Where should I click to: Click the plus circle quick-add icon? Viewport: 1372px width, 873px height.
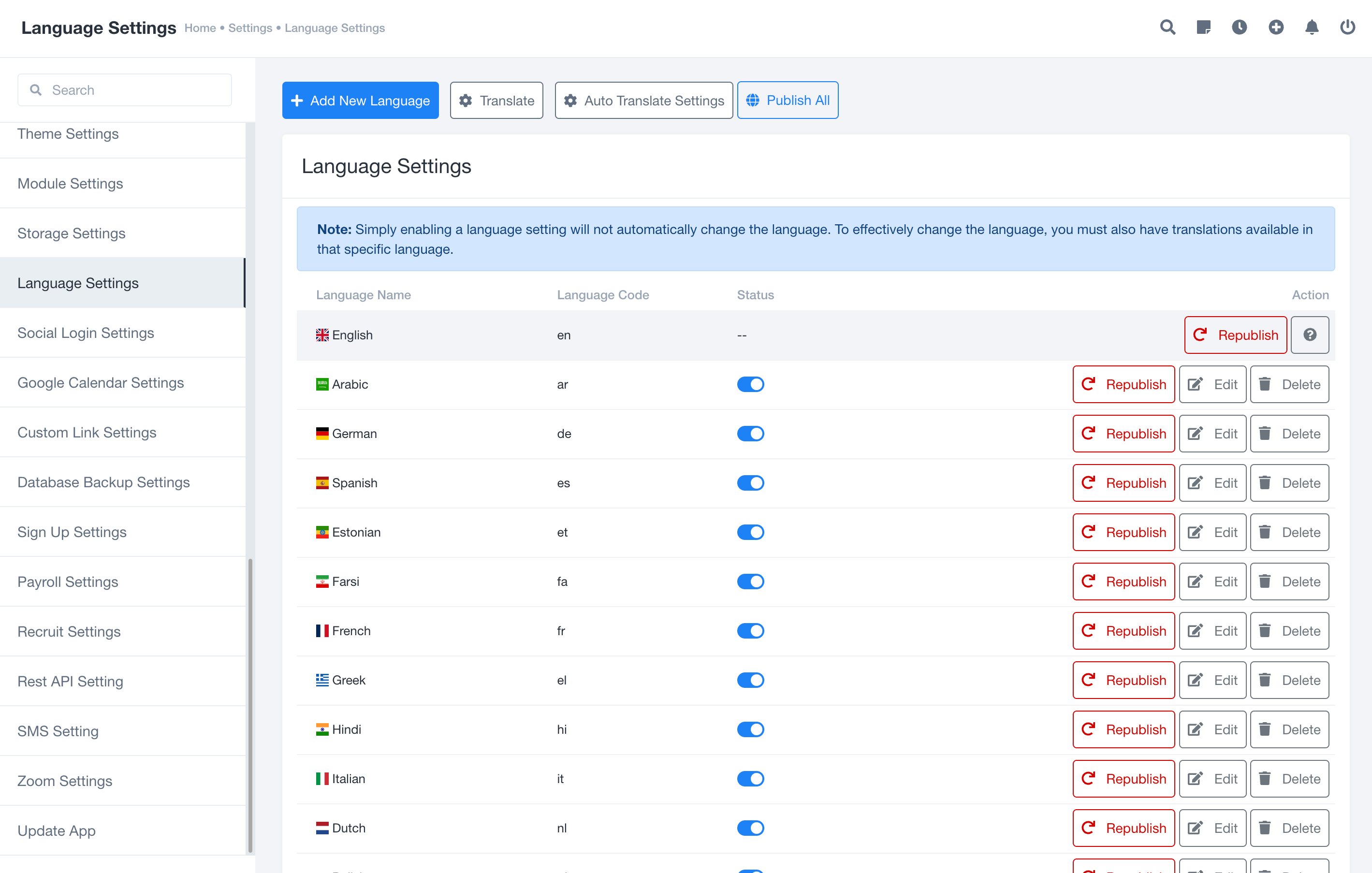(x=1276, y=28)
